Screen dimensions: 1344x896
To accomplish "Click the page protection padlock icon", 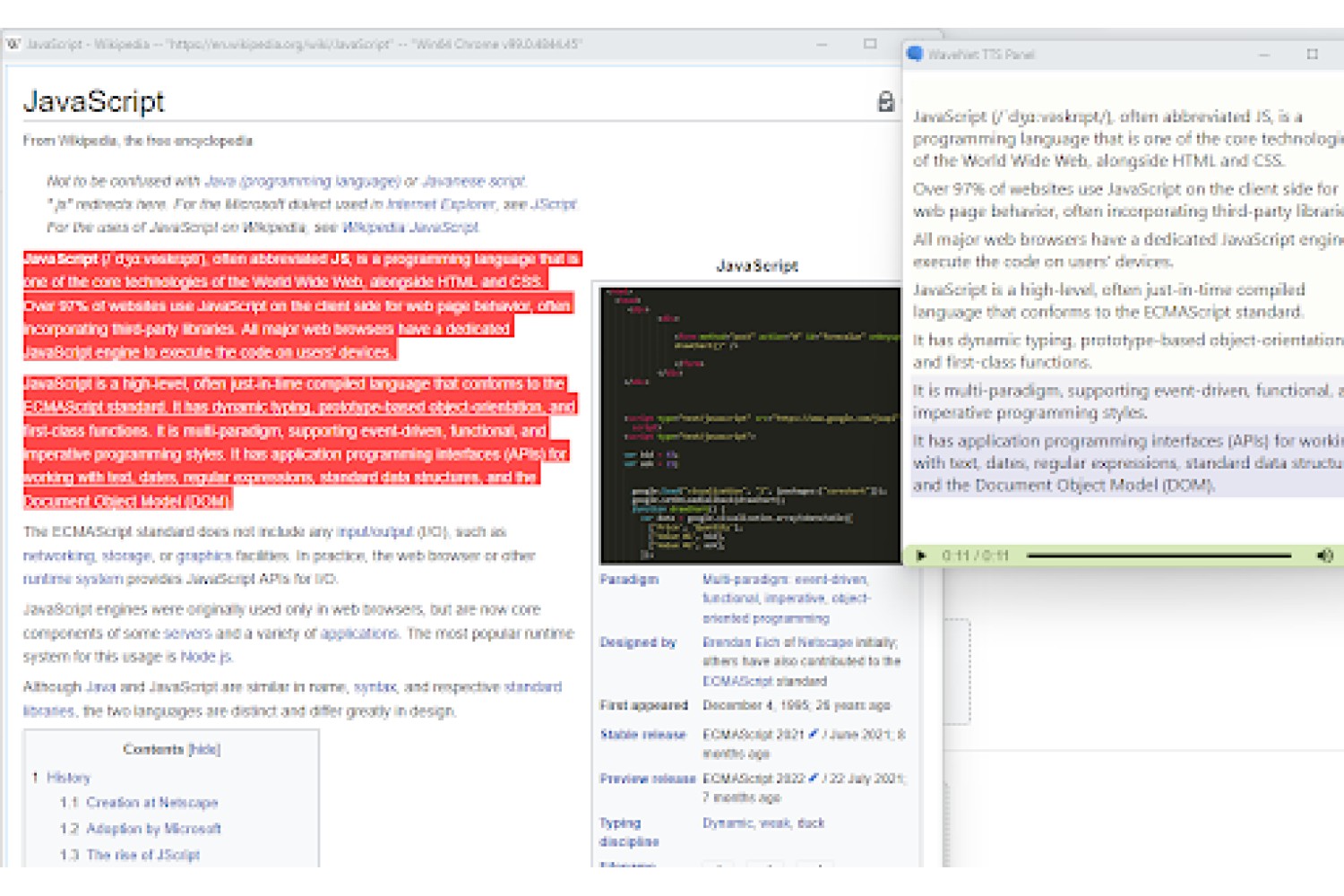I will pos(885,102).
